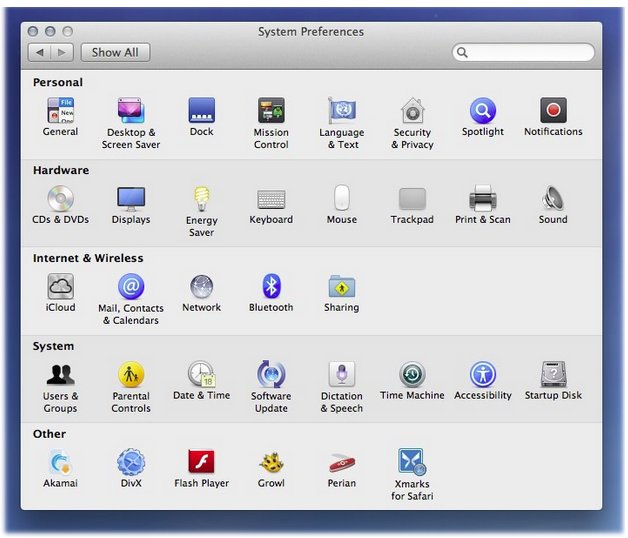Go forward with the right arrow button
The image size is (628, 538).
pyautogui.click(x=62, y=52)
